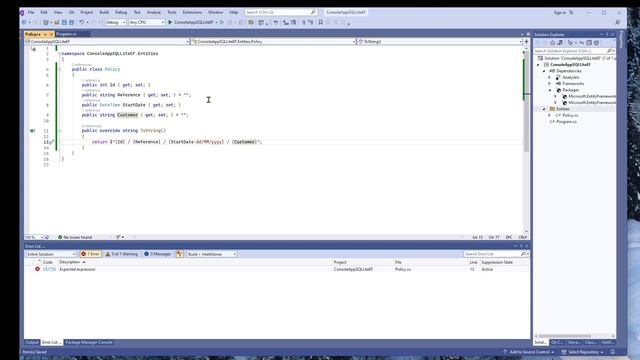Image resolution: width=640 pixels, height=360 pixels.
Task: Open the Debug menu
Action: tap(121, 12)
